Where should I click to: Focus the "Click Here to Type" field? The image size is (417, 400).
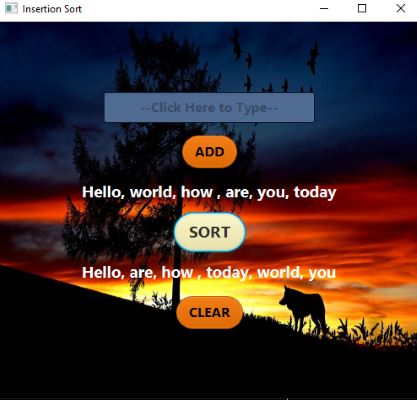(x=209, y=107)
